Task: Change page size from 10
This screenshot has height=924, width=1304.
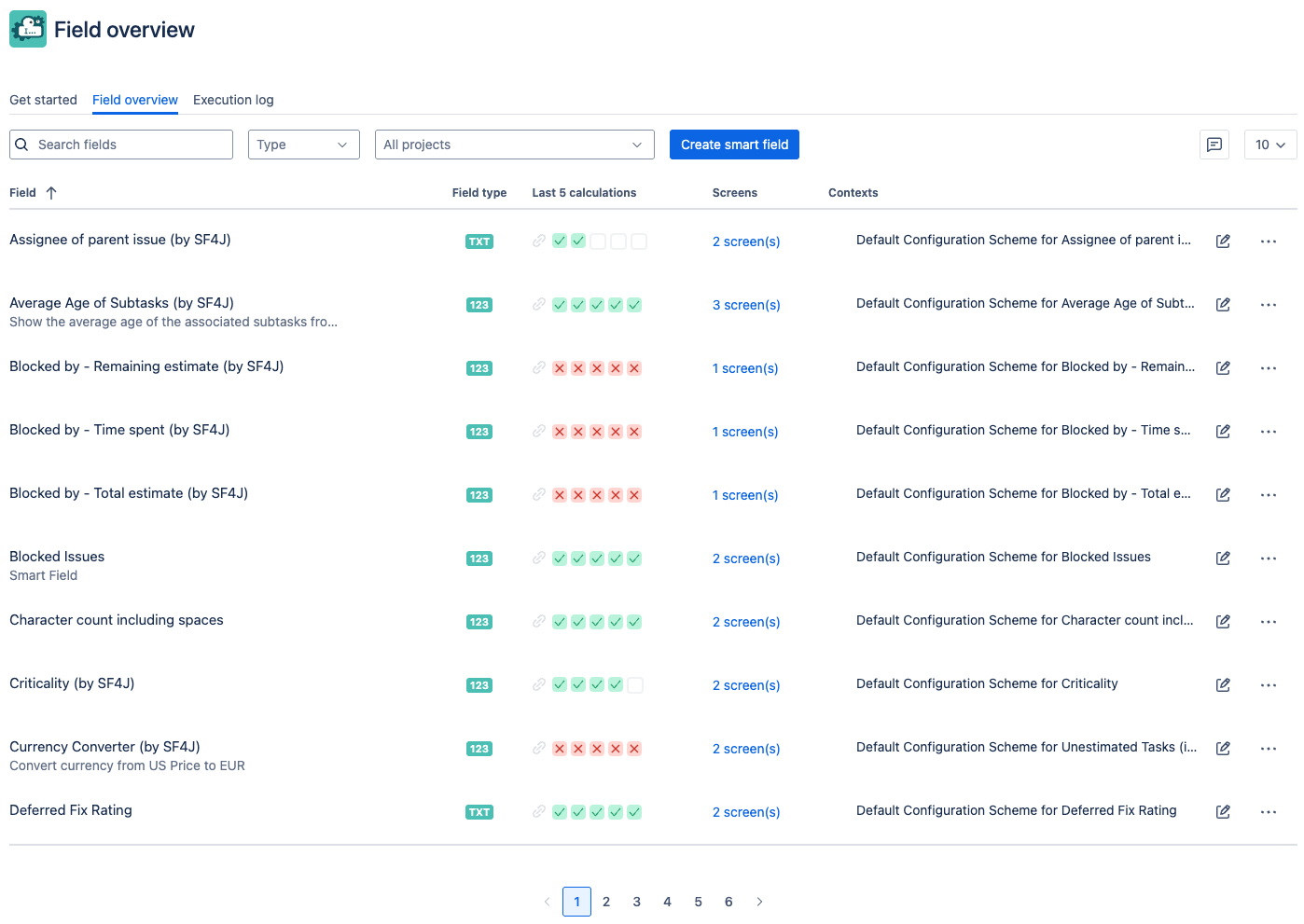Action: click(1269, 145)
